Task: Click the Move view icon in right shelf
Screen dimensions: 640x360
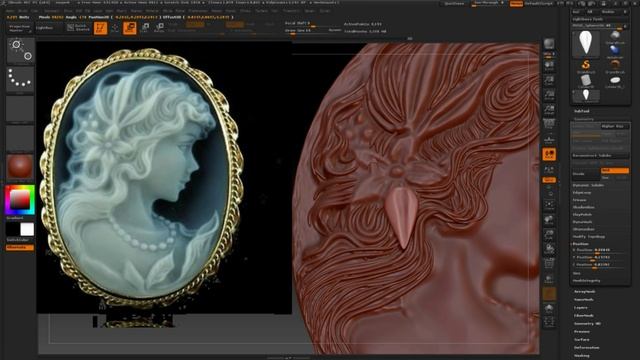Action: (x=549, y=220)
